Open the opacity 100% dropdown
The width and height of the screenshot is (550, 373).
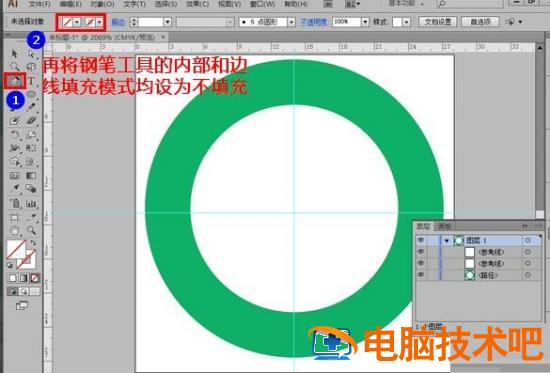(365, 22)
